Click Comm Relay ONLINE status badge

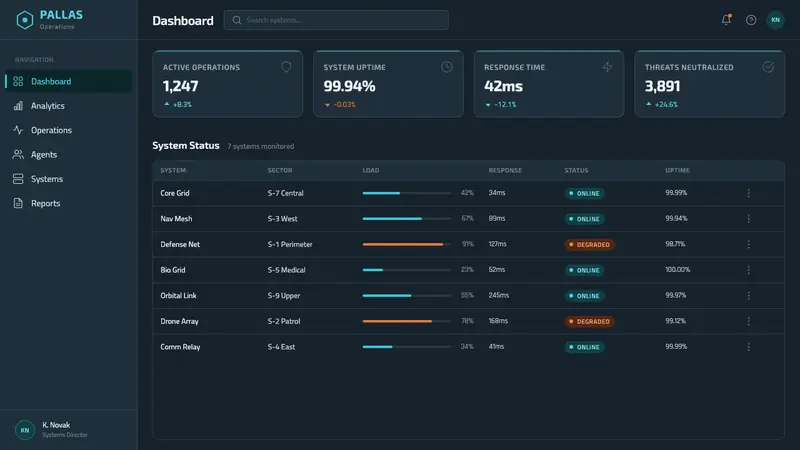click(x=584, y=347)
